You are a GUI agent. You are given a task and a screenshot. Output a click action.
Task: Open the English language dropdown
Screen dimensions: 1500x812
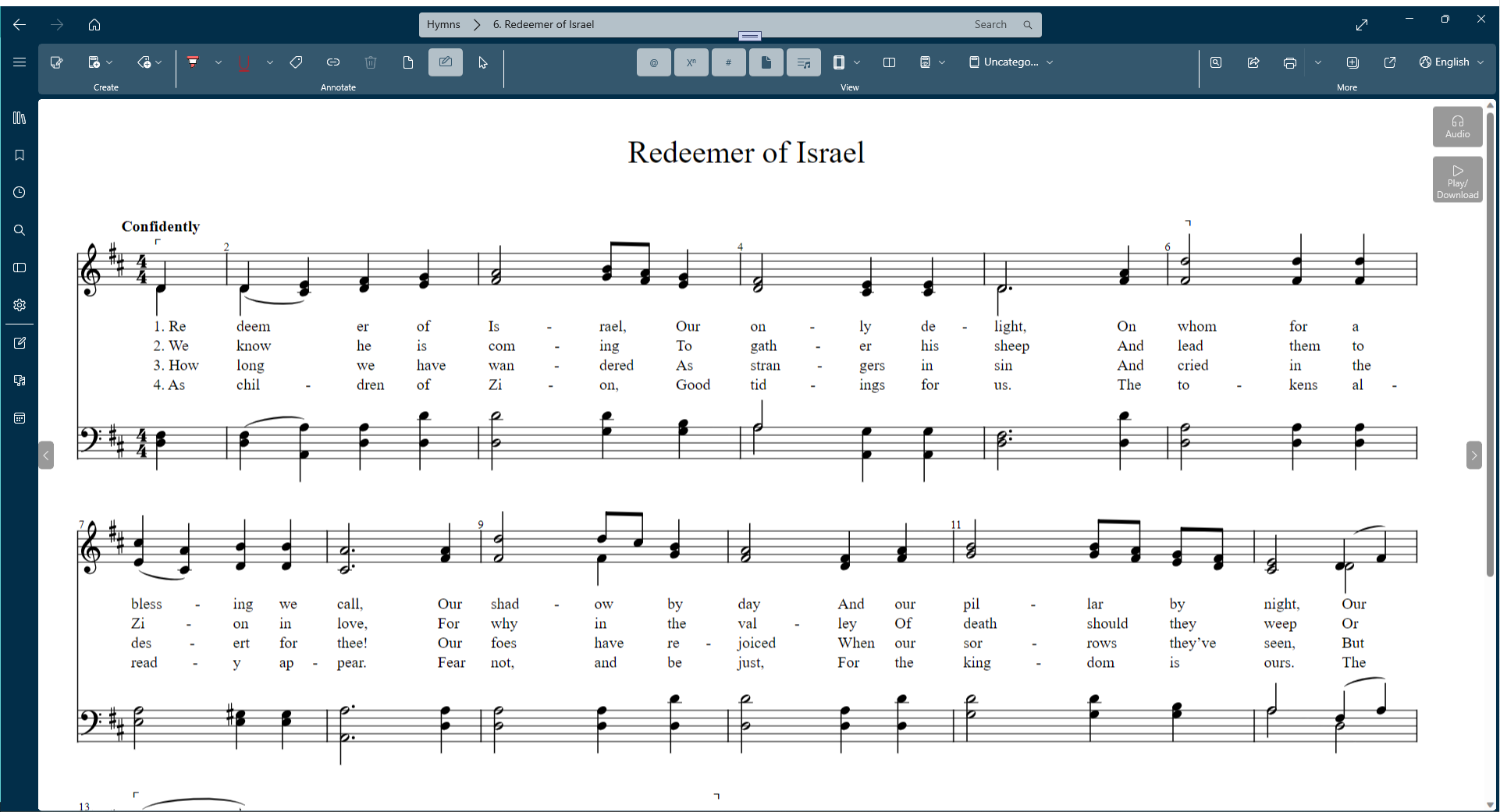(x=1451, y=62)
